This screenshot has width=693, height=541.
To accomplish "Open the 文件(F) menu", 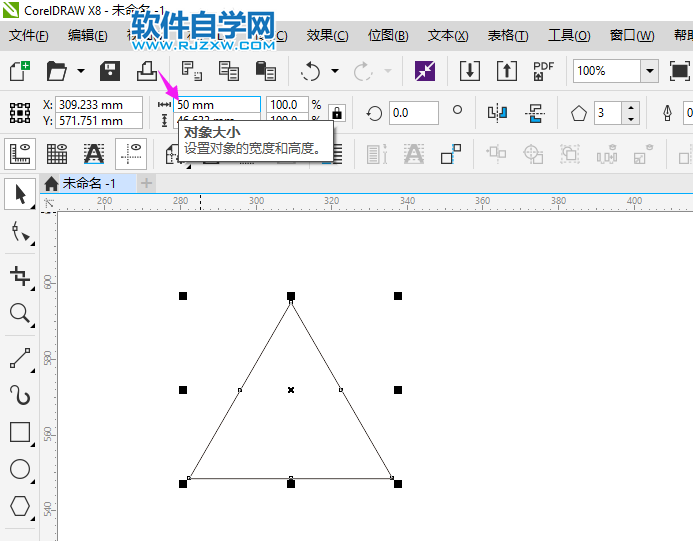I will click(29, 35).
